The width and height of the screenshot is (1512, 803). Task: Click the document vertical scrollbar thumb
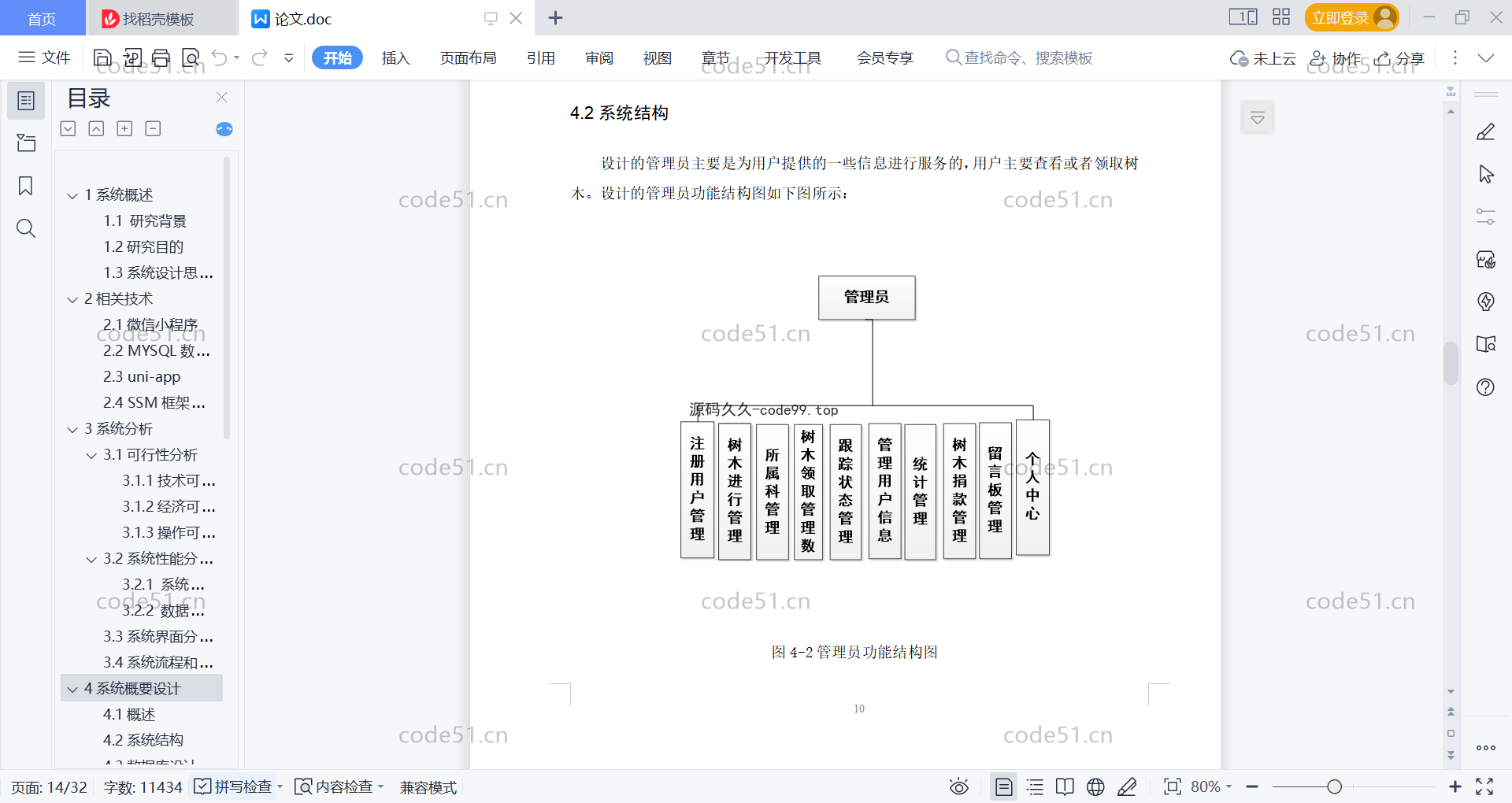point(1451,363)
